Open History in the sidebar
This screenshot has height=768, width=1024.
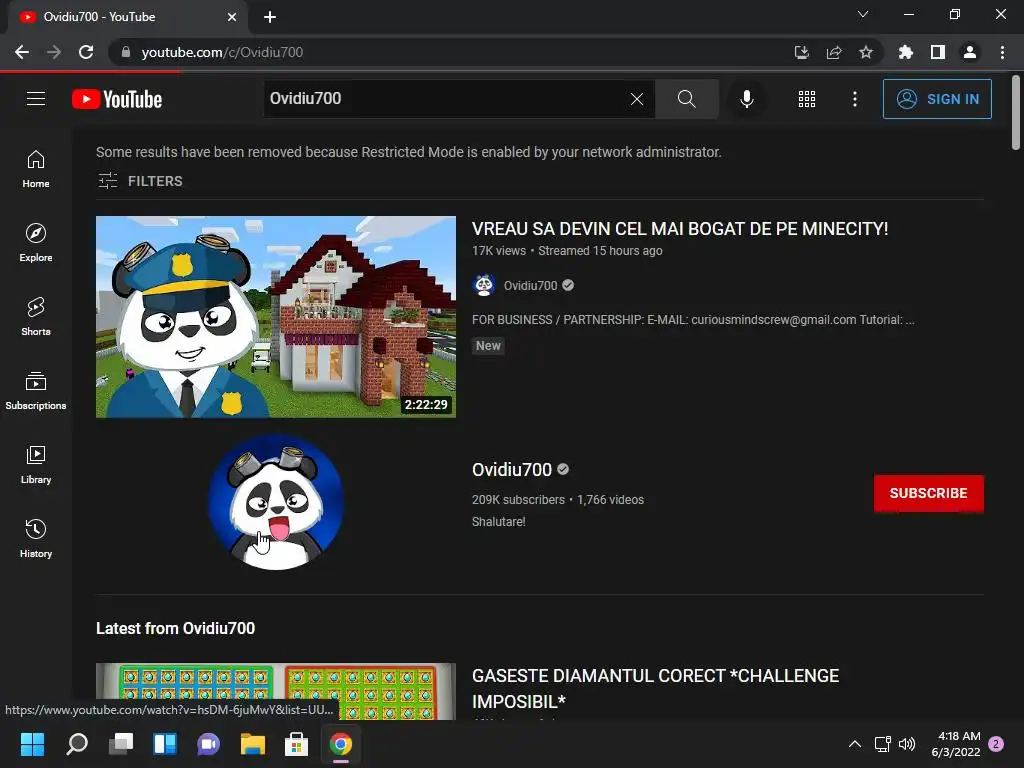(36, 539)
